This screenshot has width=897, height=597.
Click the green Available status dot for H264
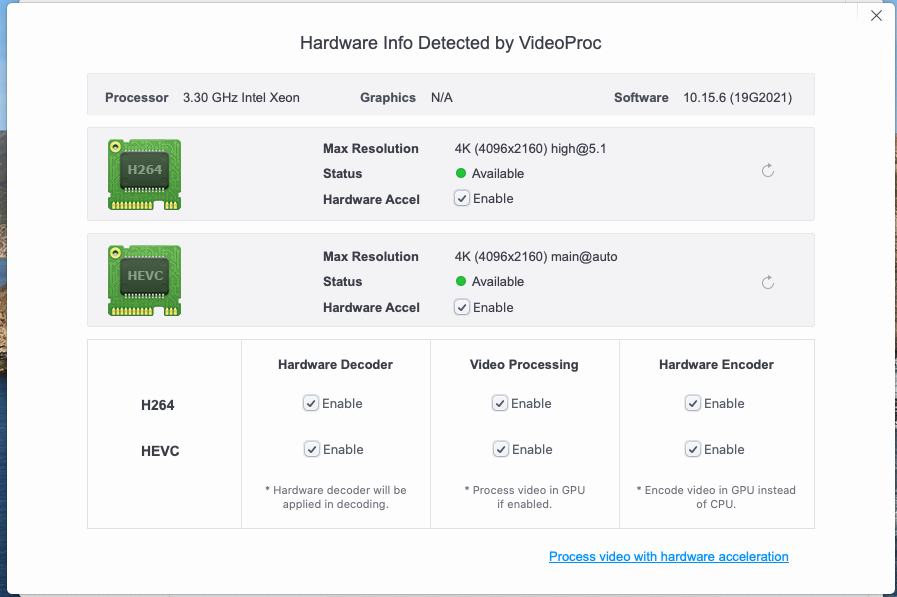pos(461,173)
